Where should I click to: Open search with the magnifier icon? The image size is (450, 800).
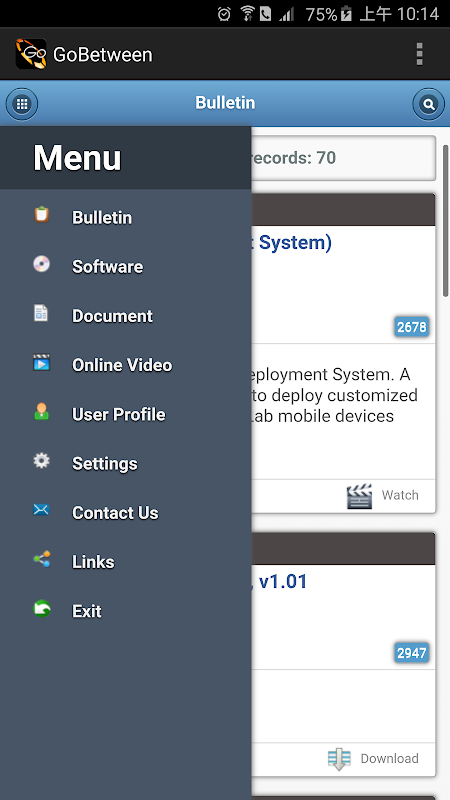point(429,104)
